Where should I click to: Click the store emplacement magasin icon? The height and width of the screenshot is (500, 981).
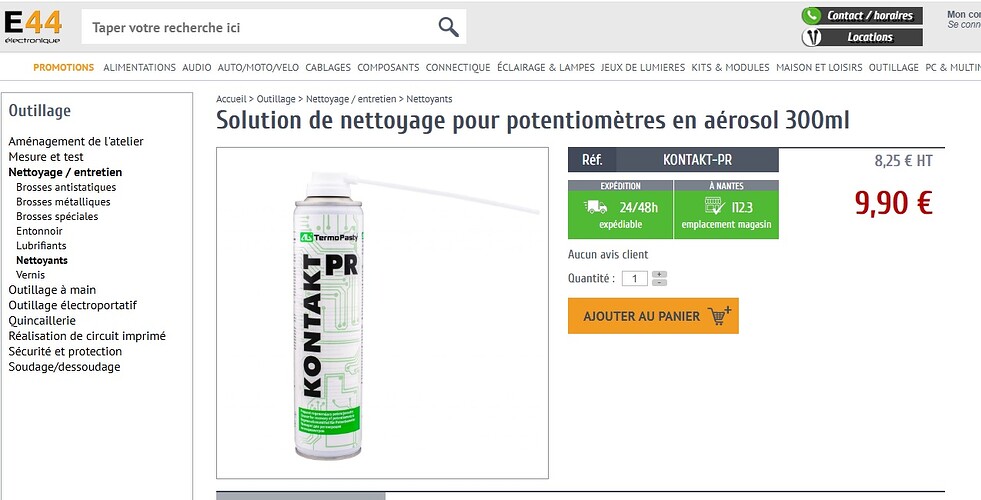[714, 206]
